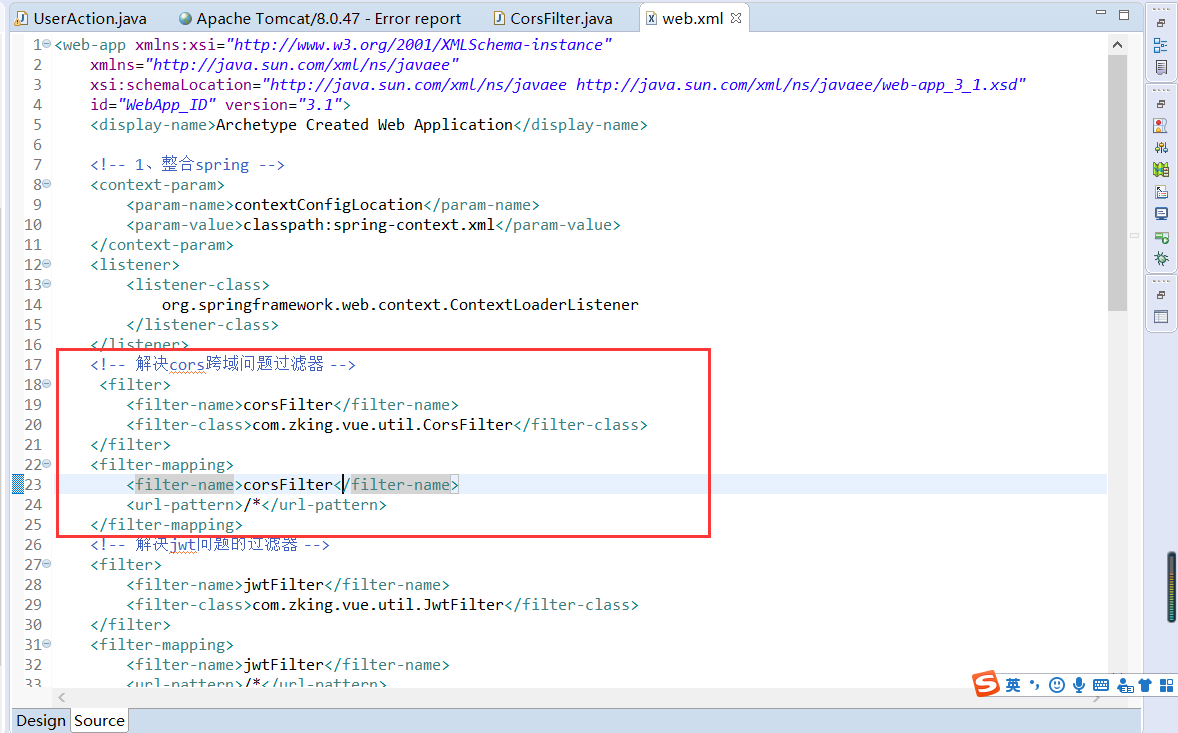Image resolution: width=1178 pixels, height=733 pixels.
Task: Collapse the web-app element at line 1
Action: 47,44
